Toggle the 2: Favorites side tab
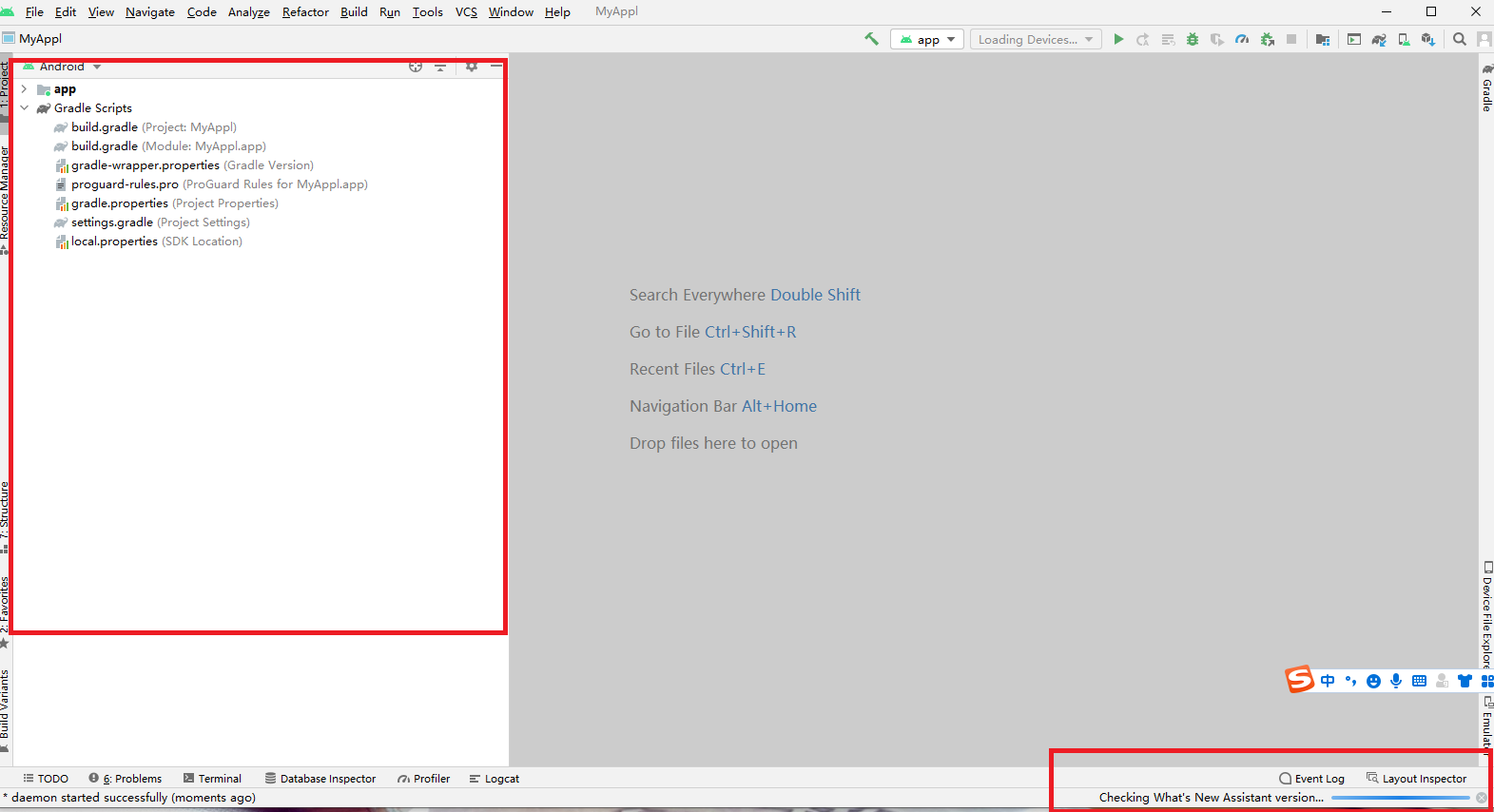This screenshot has height=812, width=1494. pyautogui.click(x=5, y=611)
